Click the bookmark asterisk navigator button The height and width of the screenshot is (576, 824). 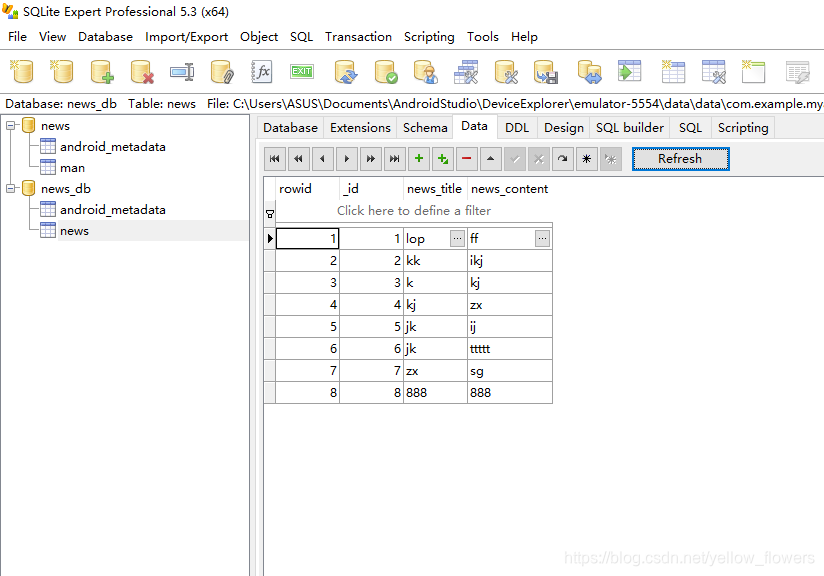coord(586,159)
